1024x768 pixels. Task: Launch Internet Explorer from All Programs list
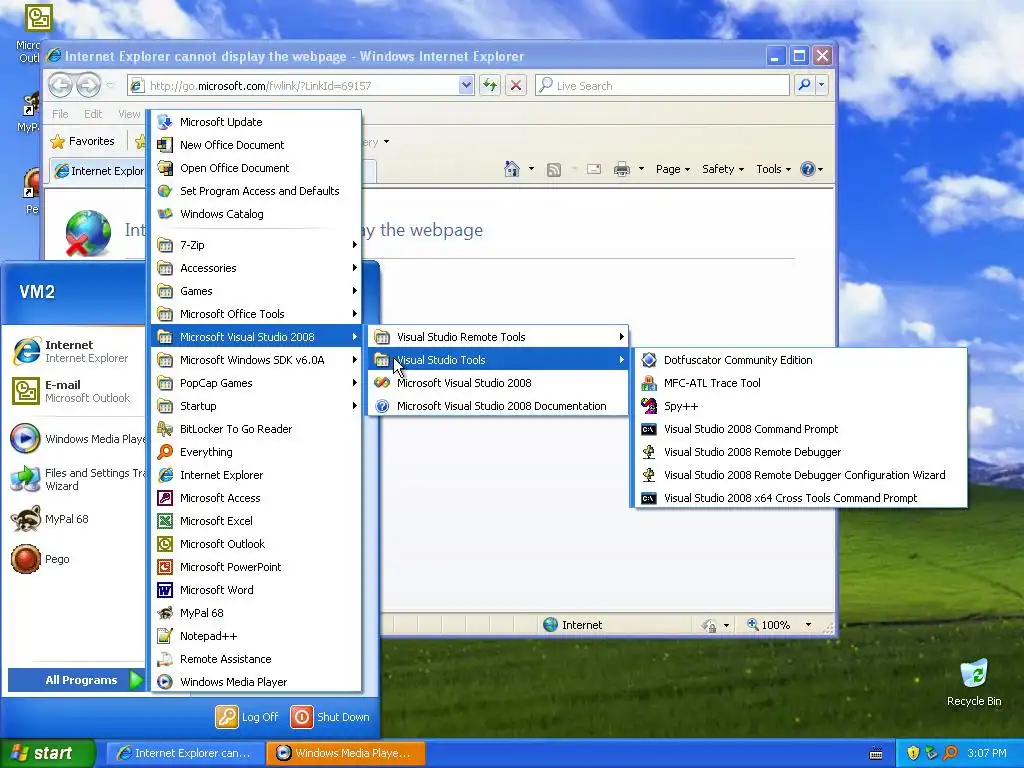click(x=257, y=475)
